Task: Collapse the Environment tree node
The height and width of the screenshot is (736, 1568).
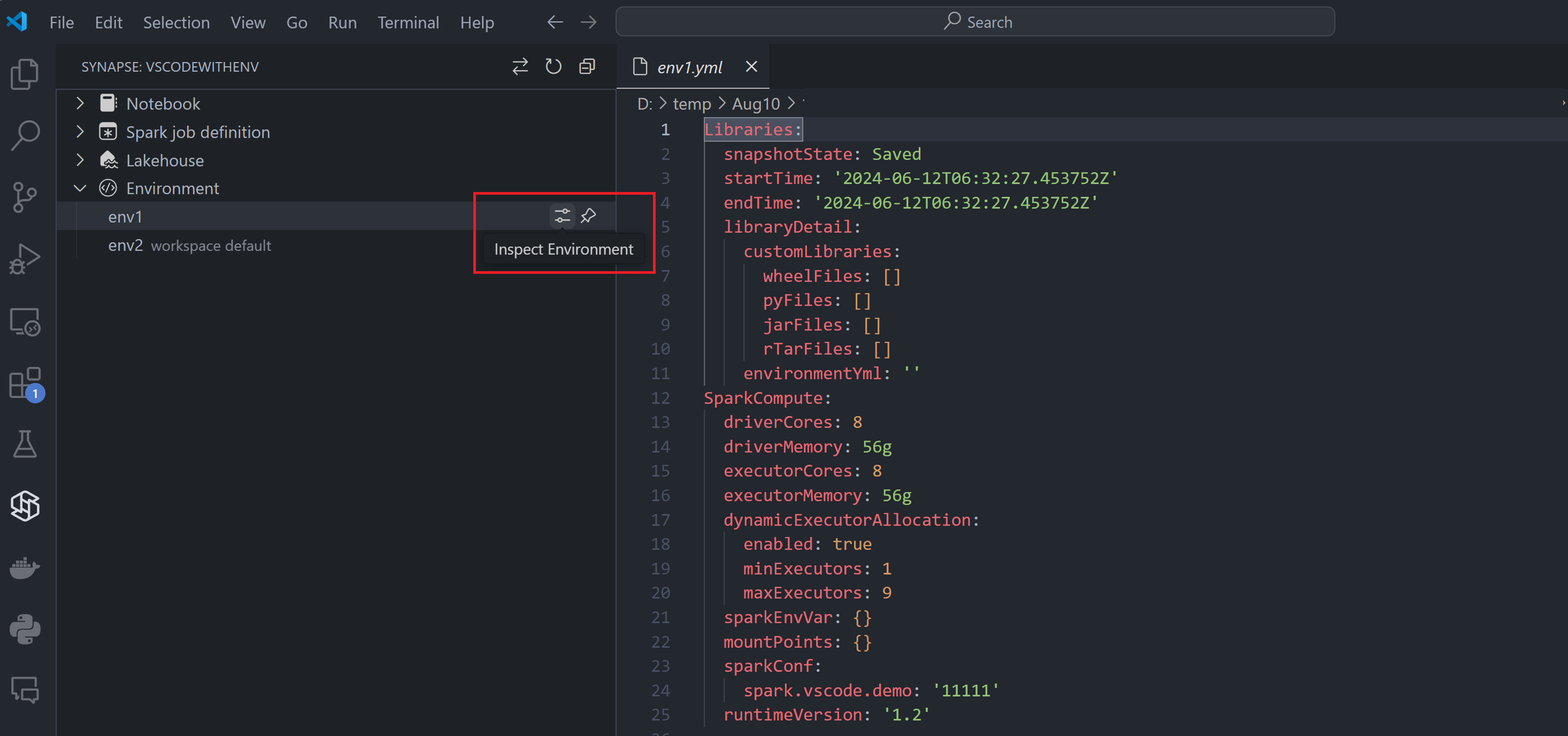Action: [x=80, y=189]
